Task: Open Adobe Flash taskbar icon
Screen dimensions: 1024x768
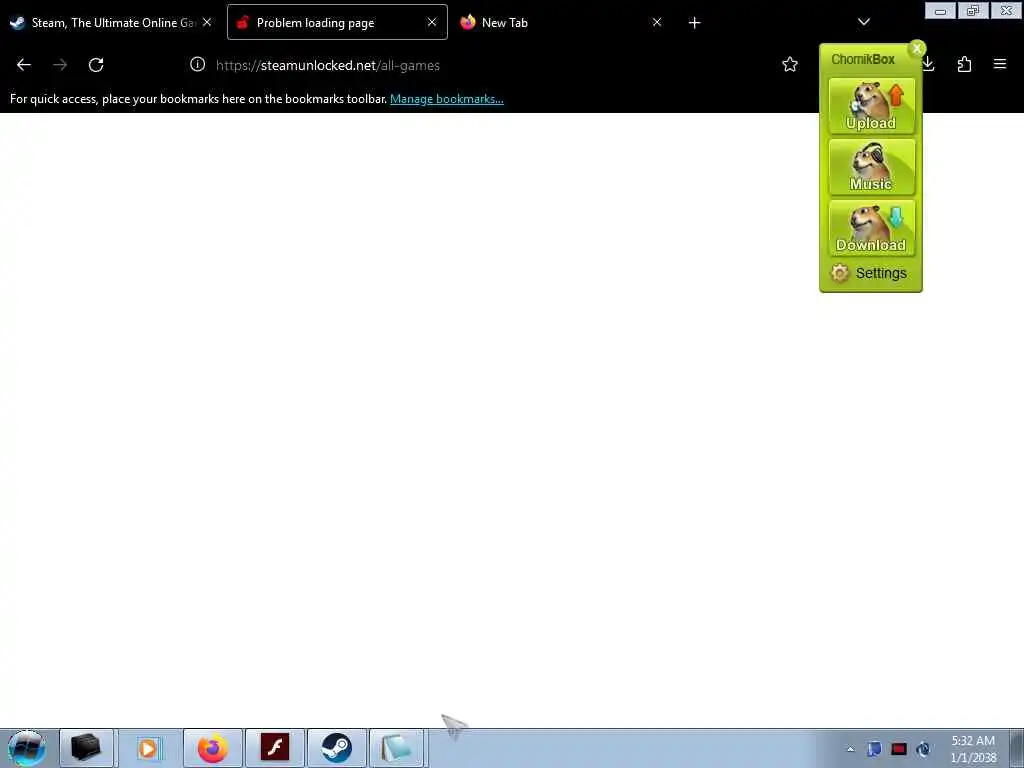Action: pos(274,748)
